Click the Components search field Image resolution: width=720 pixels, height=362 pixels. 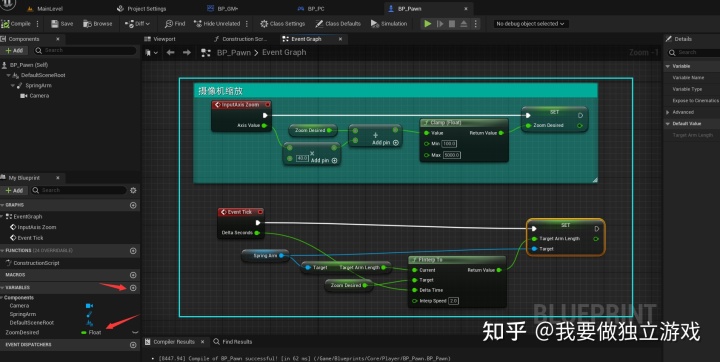pyautogui.click(x=85, y=51)
